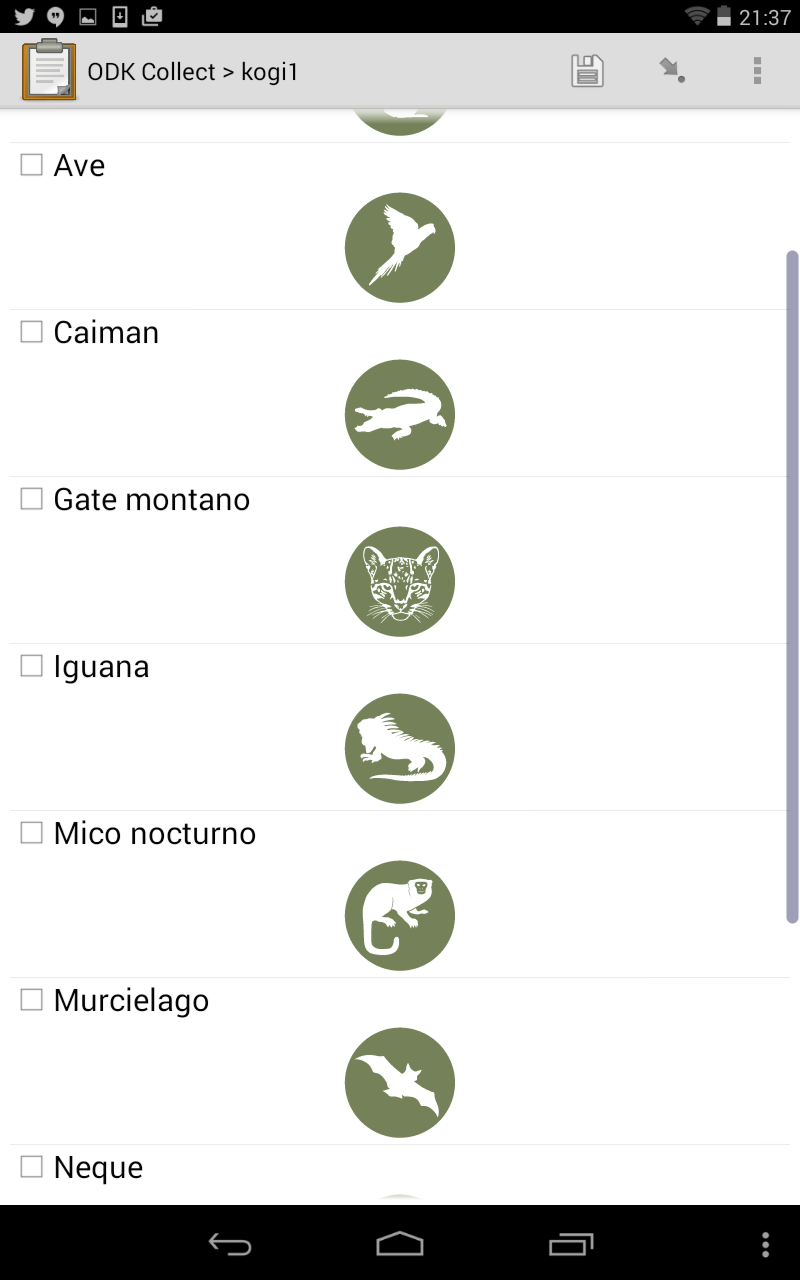Tap the iguana silhouette image

(x=400, y=749)
